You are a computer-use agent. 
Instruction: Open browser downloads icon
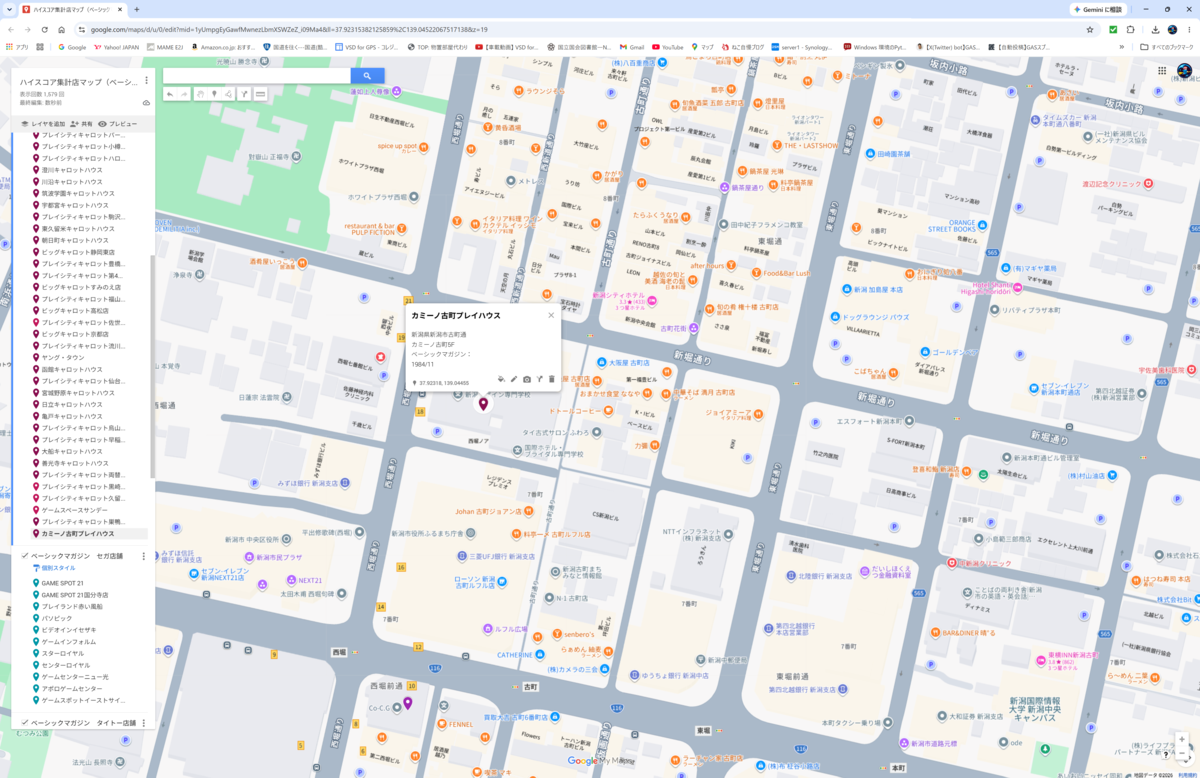1155,29
